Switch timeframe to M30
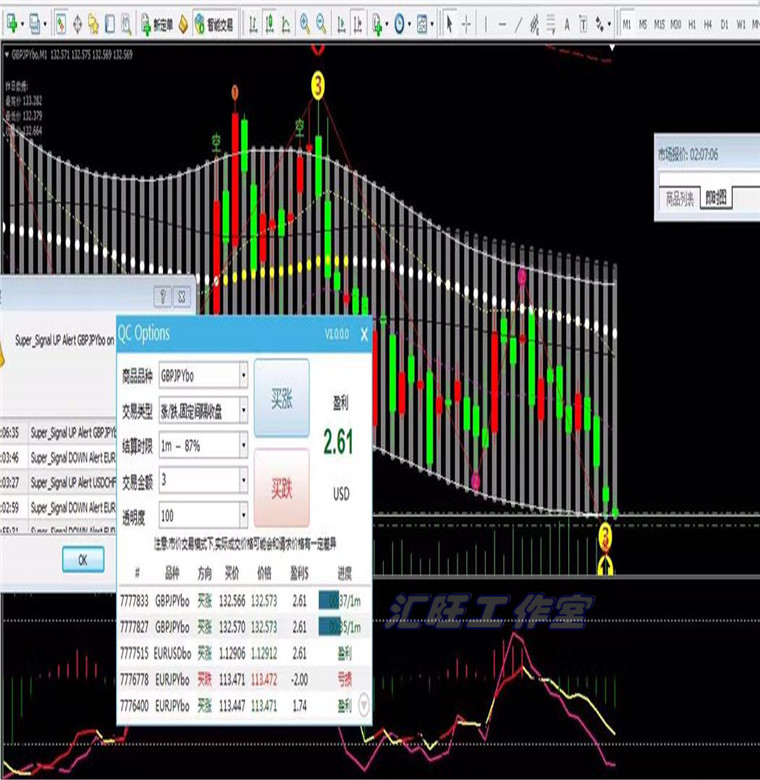This screenshot has height=780, width=760. [x=675, y=24]
